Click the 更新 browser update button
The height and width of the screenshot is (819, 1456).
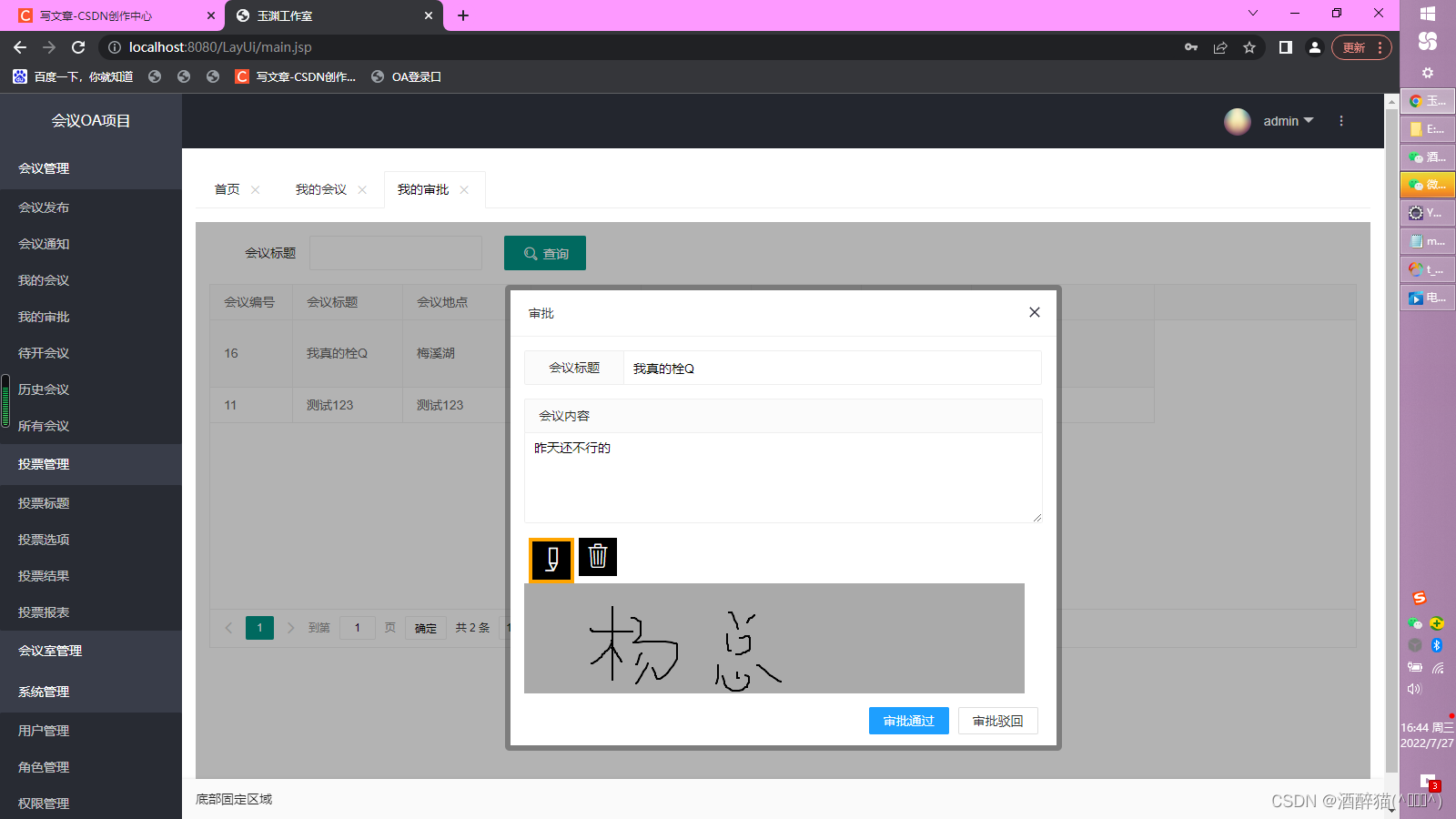(1361, 47)
